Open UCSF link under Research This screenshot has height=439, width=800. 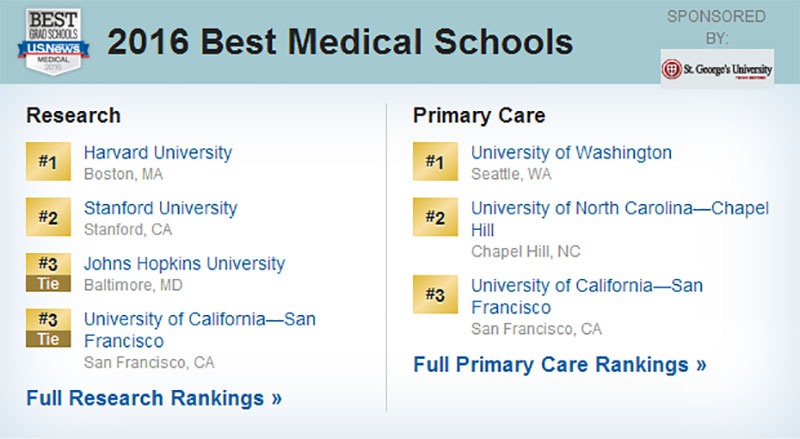pos(199,330)
